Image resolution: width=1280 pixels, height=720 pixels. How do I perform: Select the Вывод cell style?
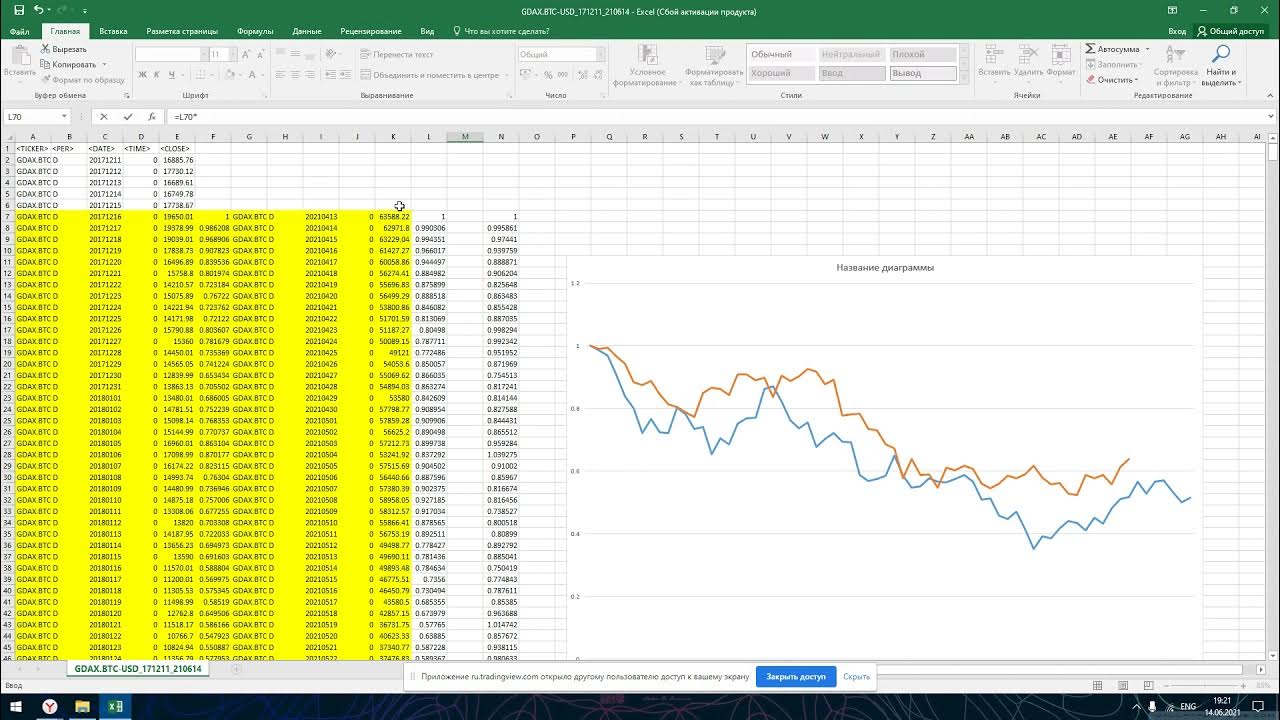[923, 73]
